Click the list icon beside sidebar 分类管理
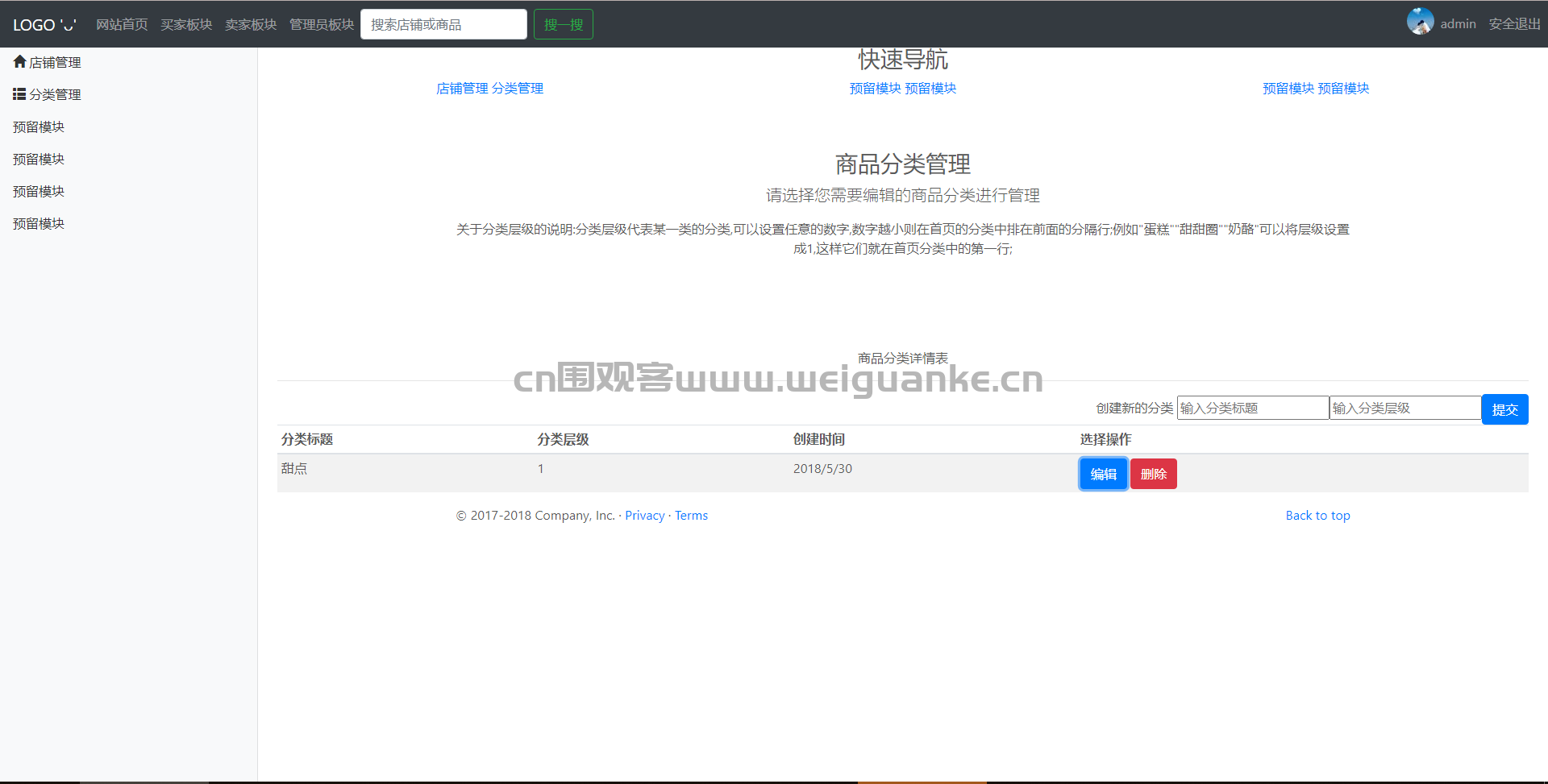The height and width of the screenshot is (784, 1548). pos(19,94)
